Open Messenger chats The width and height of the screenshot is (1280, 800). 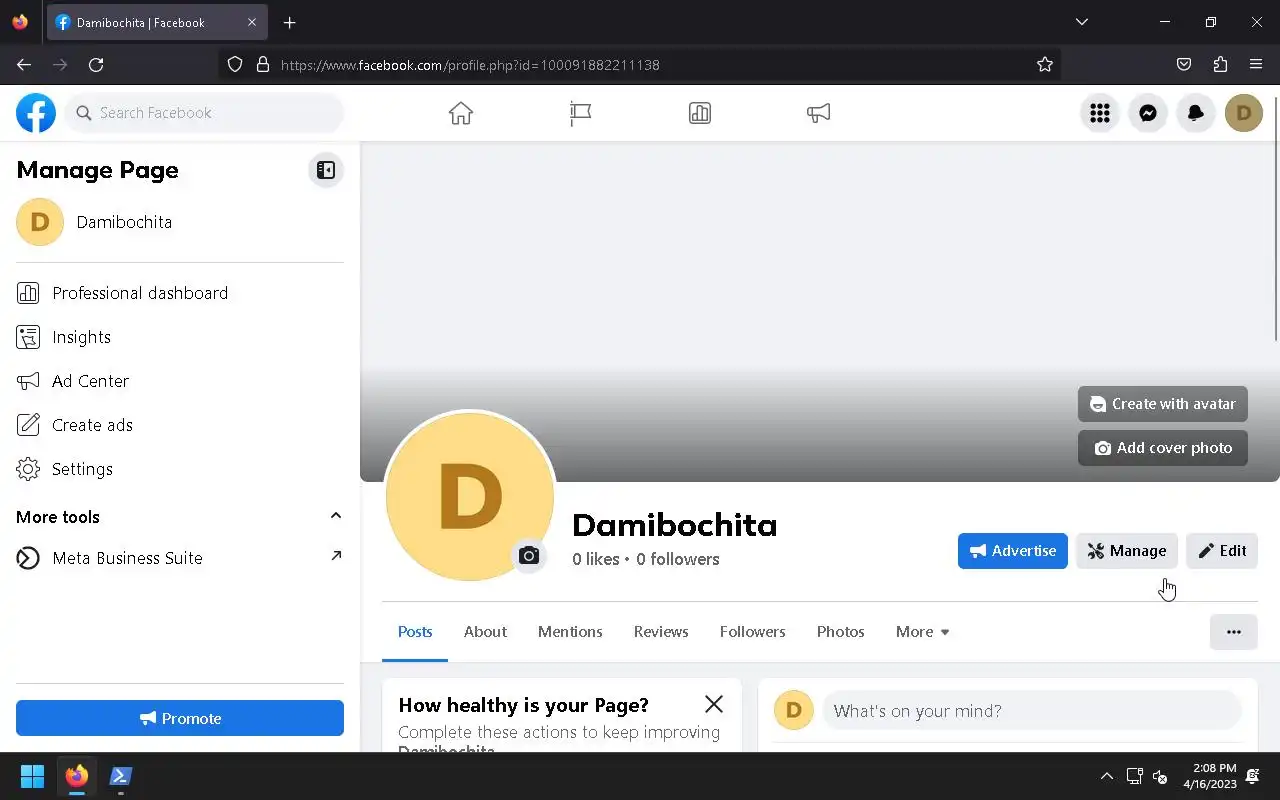(x=1148, y=113)
